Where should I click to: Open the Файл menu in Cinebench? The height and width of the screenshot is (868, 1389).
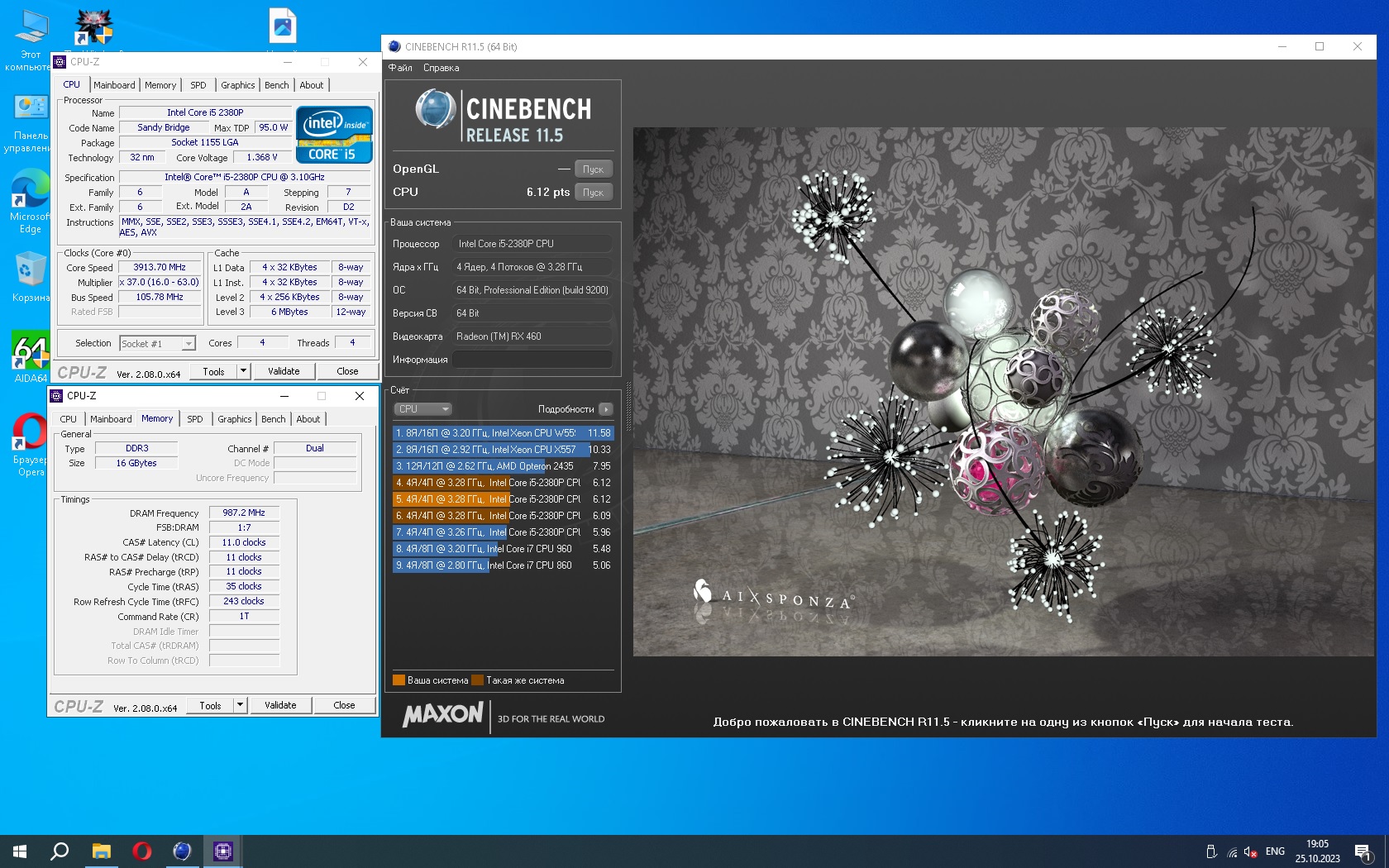(x=400, y=68)
